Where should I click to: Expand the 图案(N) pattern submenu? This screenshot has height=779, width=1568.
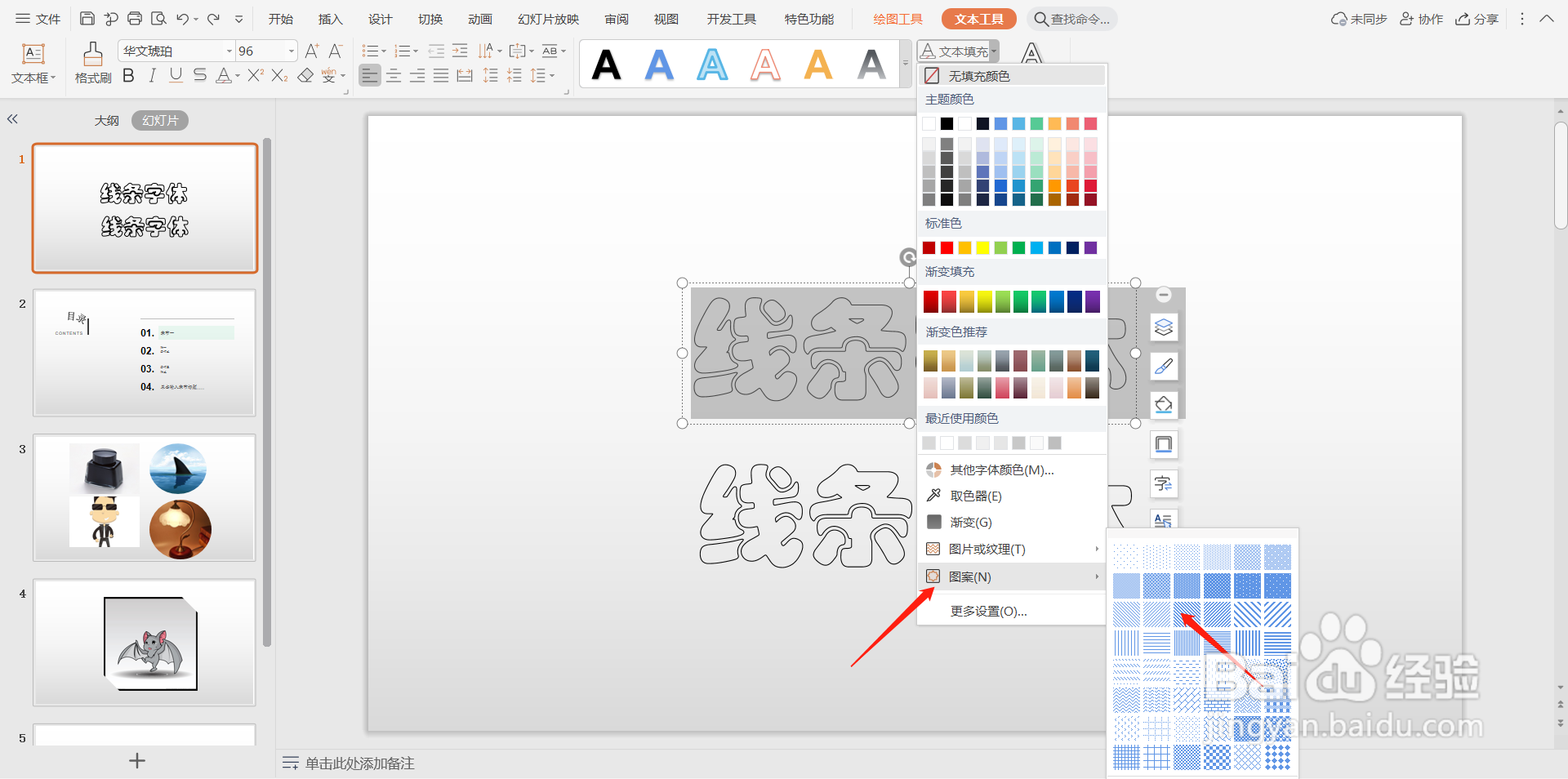tap(1012, 576)
